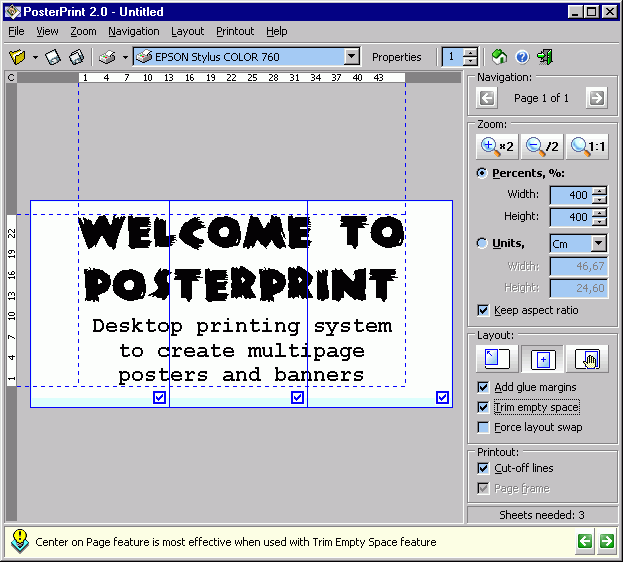Screen dimensions: 623x562
Task: Click the percent Width field
Action: (x=571, y=195)
